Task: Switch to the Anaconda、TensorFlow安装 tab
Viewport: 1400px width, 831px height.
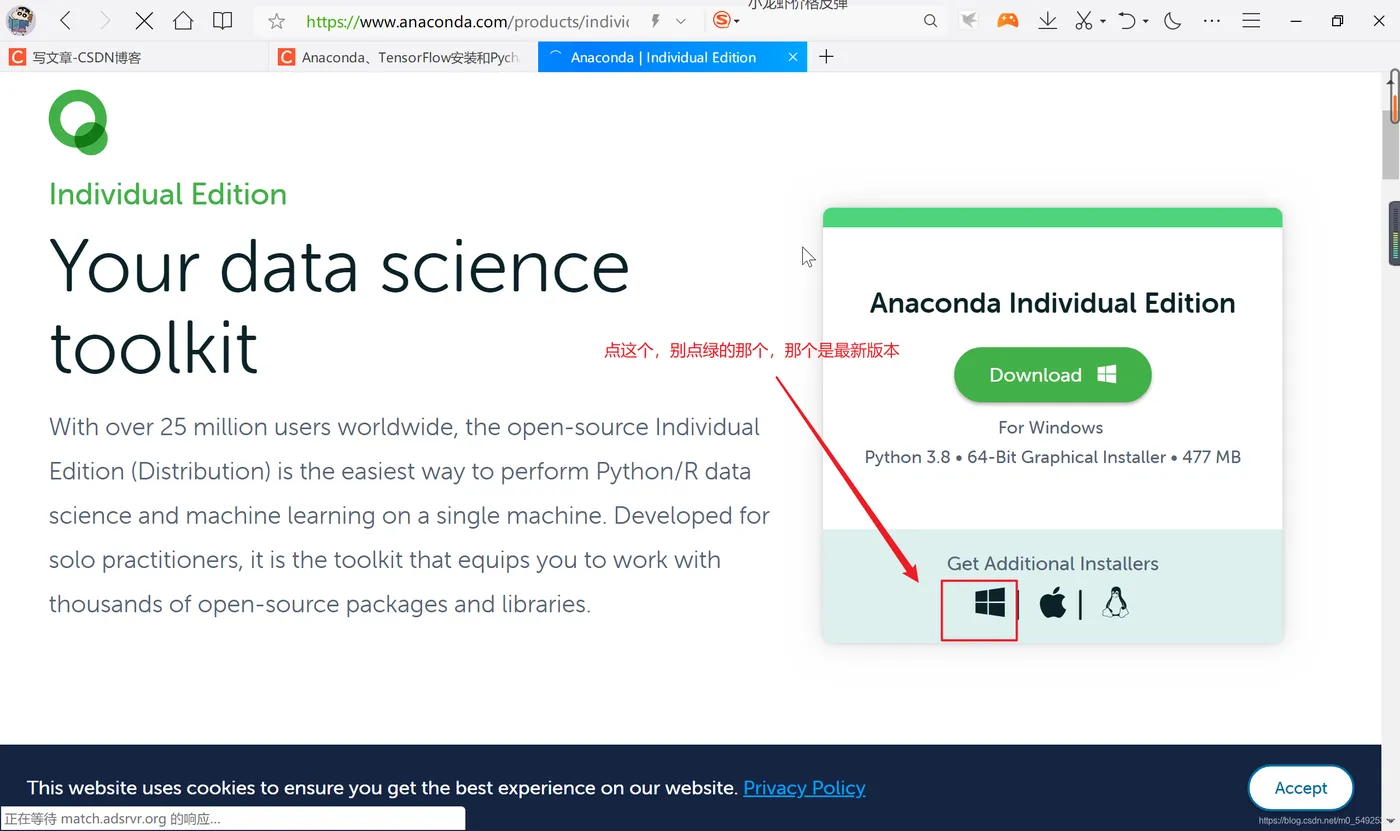Action: point(410,57)
